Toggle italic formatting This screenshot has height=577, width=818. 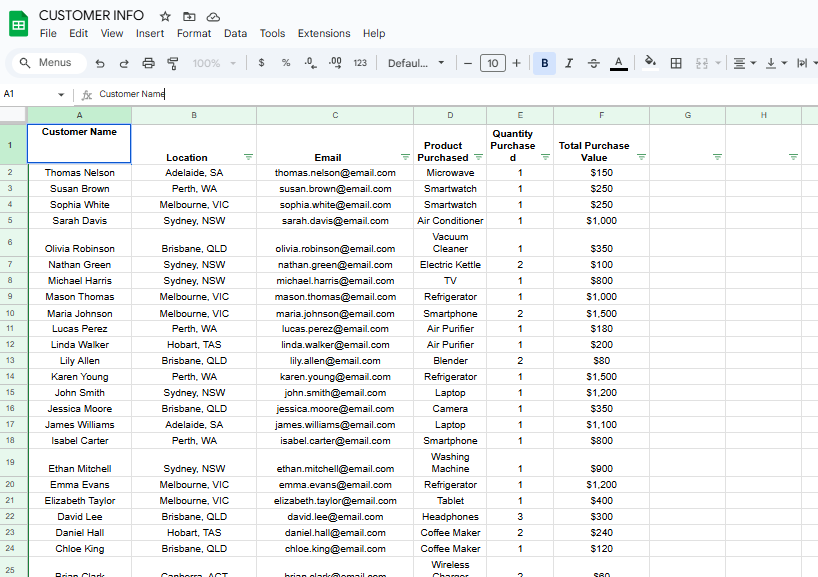569,63
